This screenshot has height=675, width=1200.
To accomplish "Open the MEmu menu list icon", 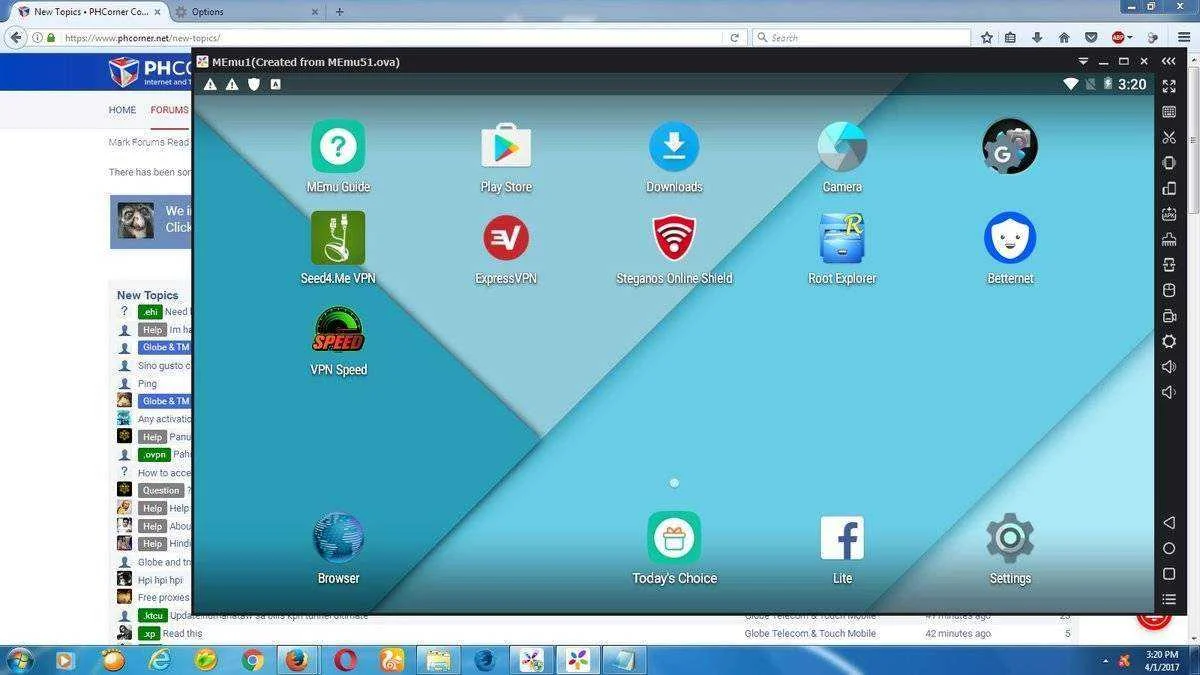I will tap(1169, 599).
